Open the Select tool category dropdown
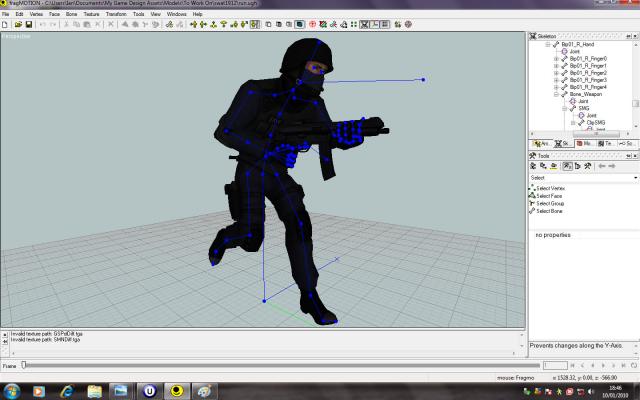640x400 pixels. [582, 177]
